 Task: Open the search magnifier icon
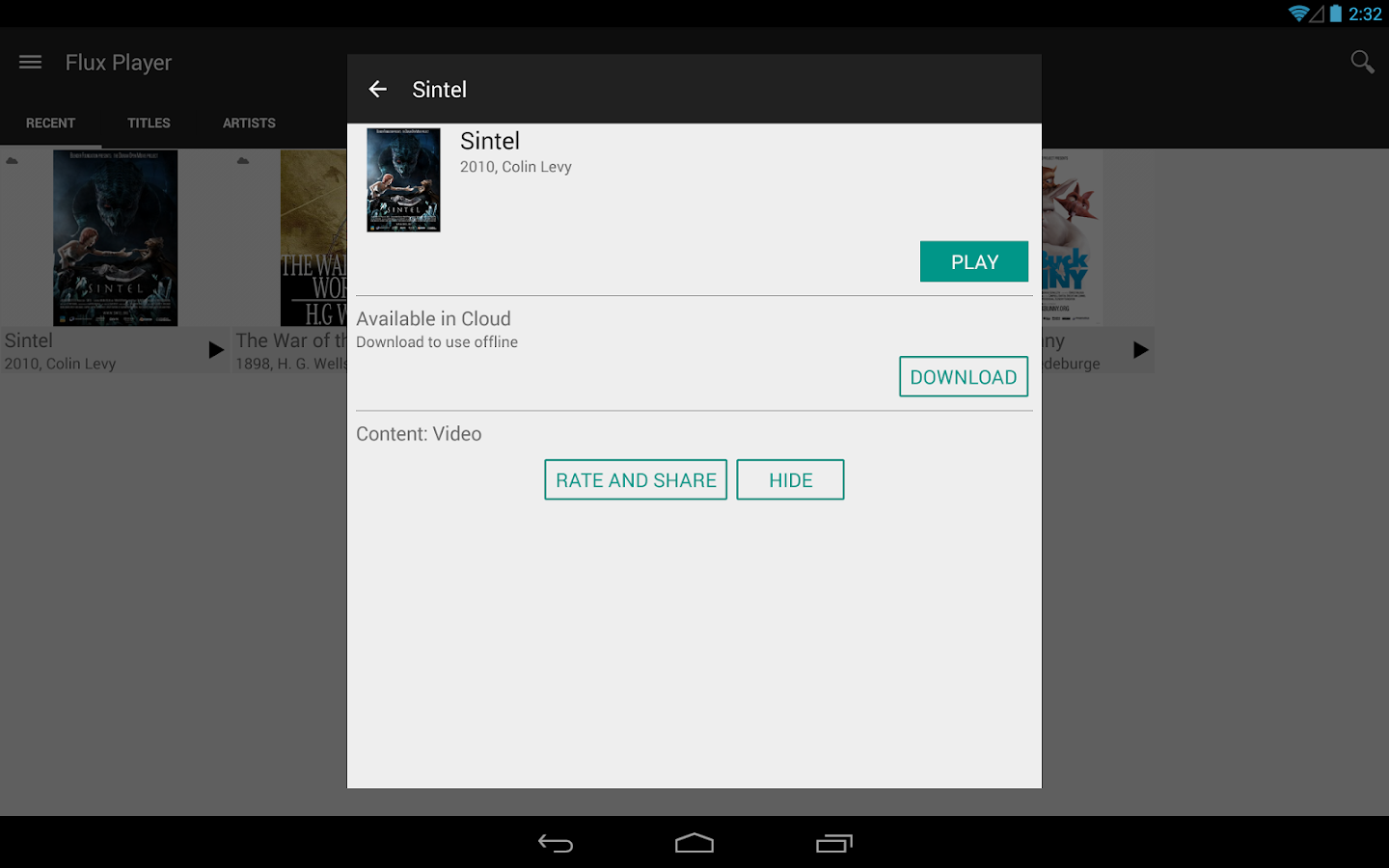coord(1362,63)
